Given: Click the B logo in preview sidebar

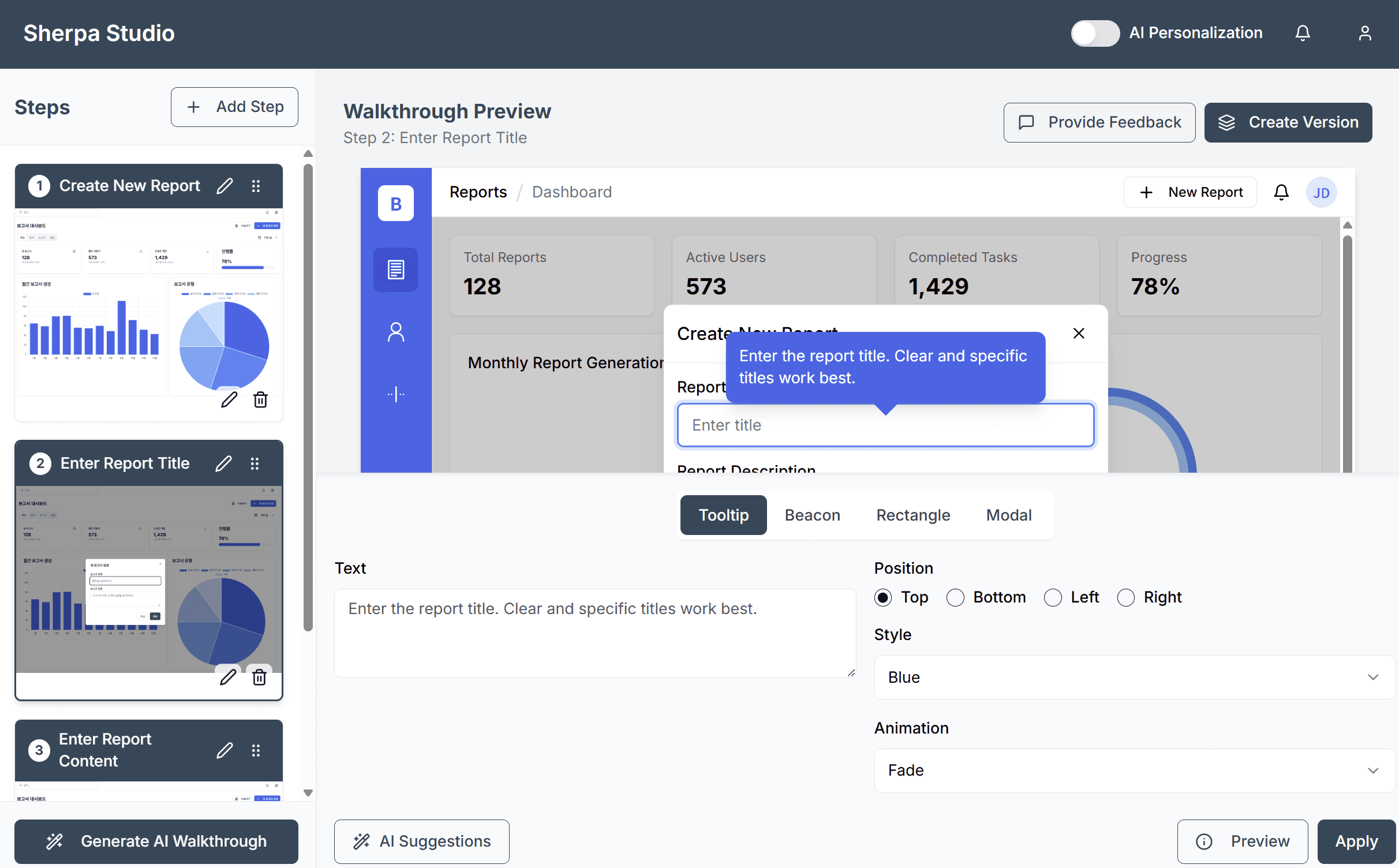Looking at the screenshot, I should click(395, 203).
